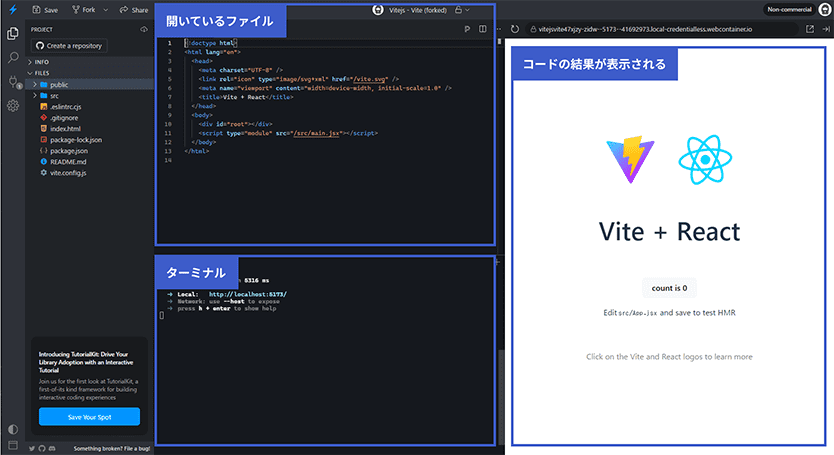
Task: Click the Vite logo in the preview
Action: (x=630, y=160)
